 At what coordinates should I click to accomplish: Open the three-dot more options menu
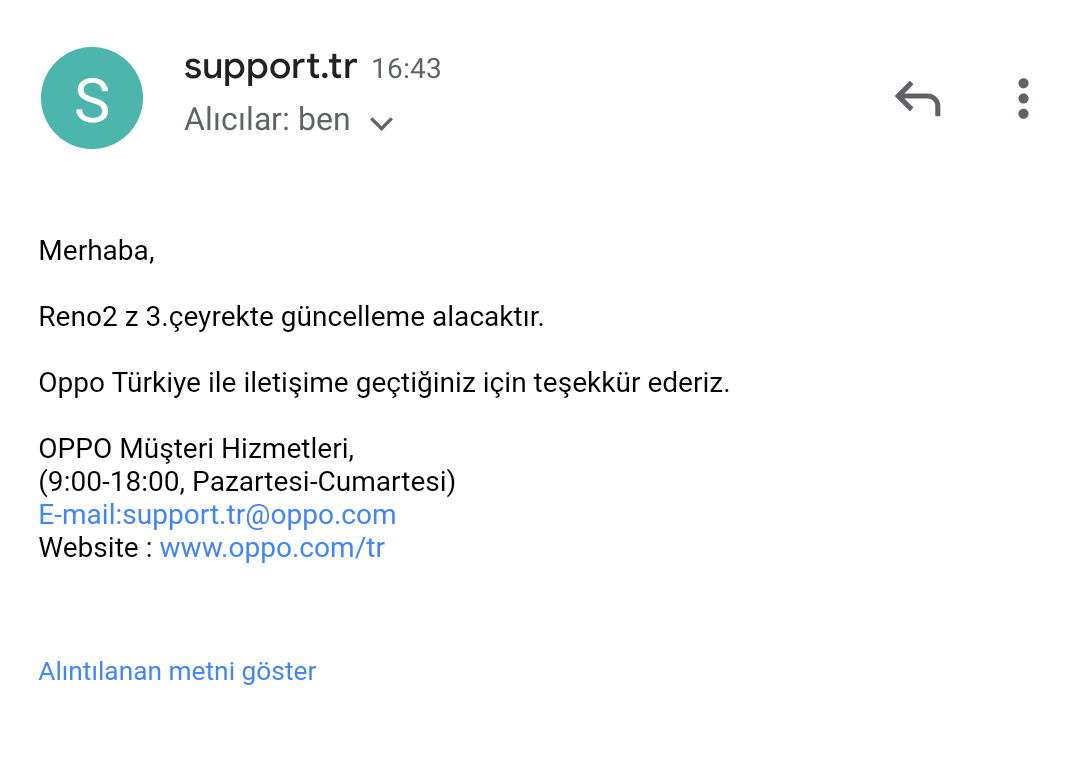point(1022,99)
